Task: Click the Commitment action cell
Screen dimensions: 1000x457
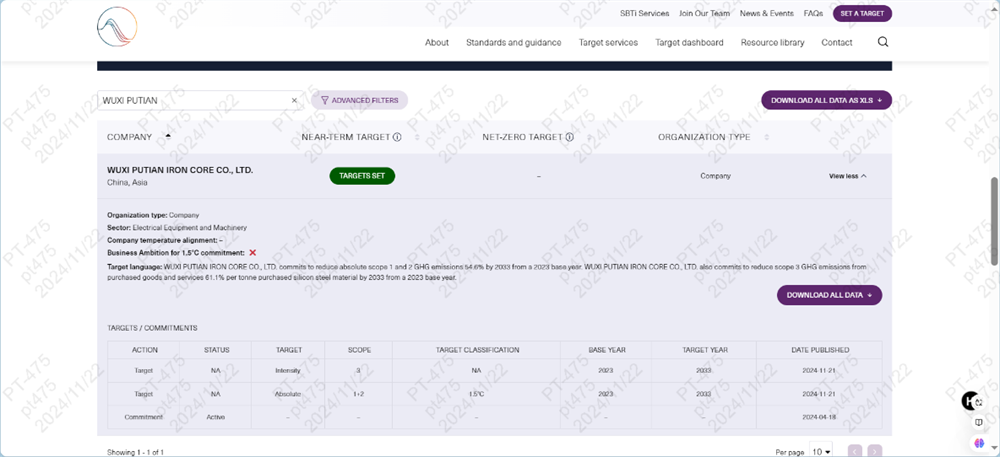Action: tap(143, 417)
